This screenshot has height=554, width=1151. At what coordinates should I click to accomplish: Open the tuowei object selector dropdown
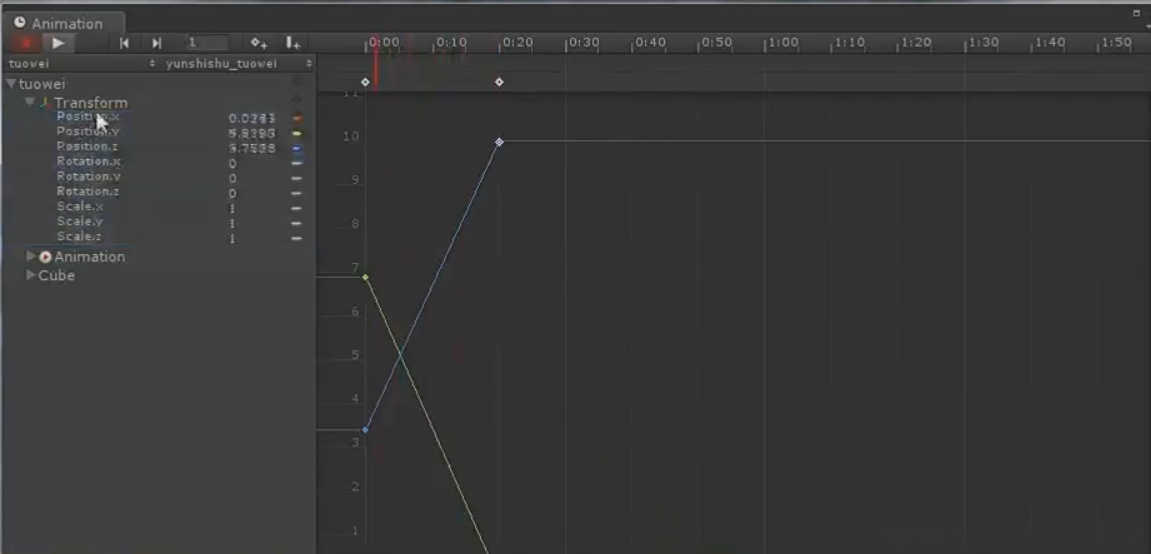point(82,64)
